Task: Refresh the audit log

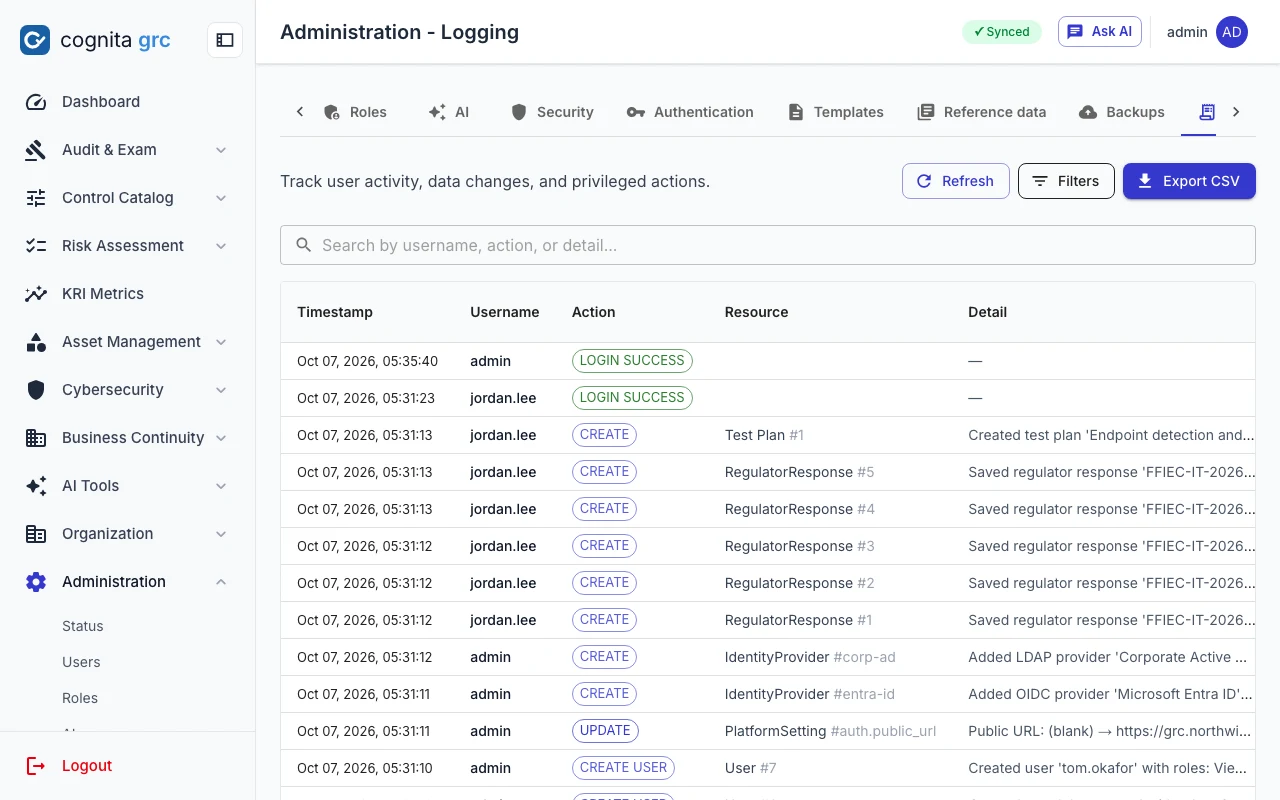Action: pyautogui.click(x=955, y=181)
